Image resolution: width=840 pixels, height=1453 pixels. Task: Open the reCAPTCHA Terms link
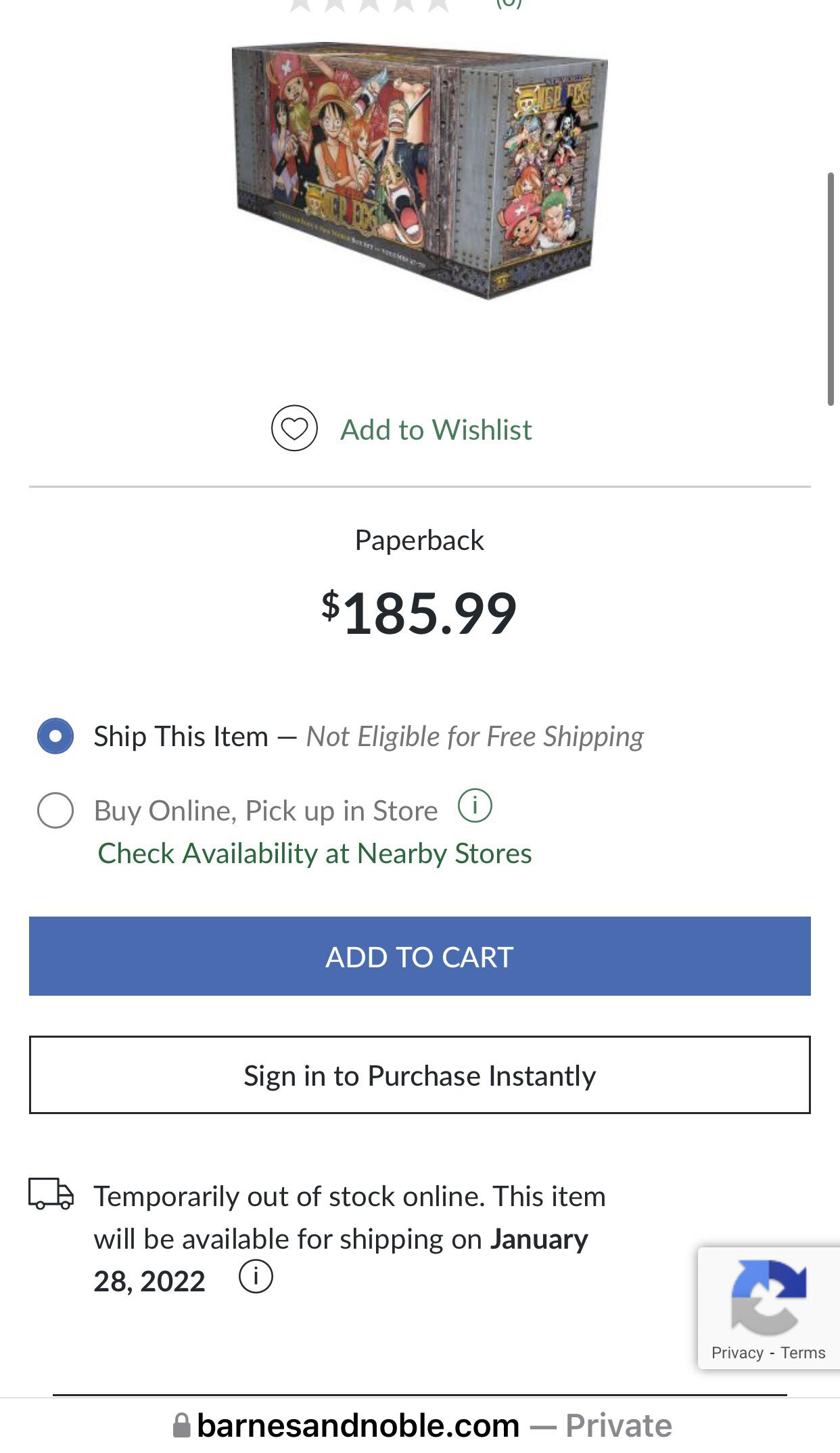tap(803, 1353)
